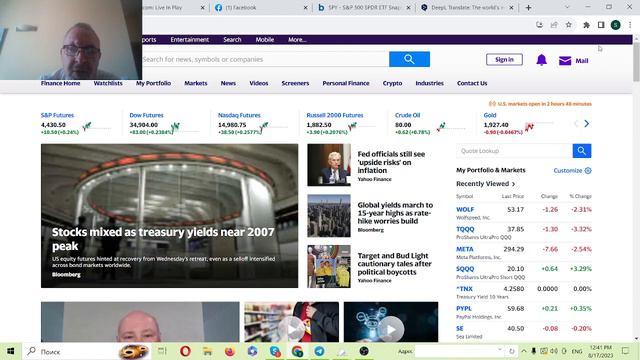
Task: Click the Customize link
Action: pos(568,171)
